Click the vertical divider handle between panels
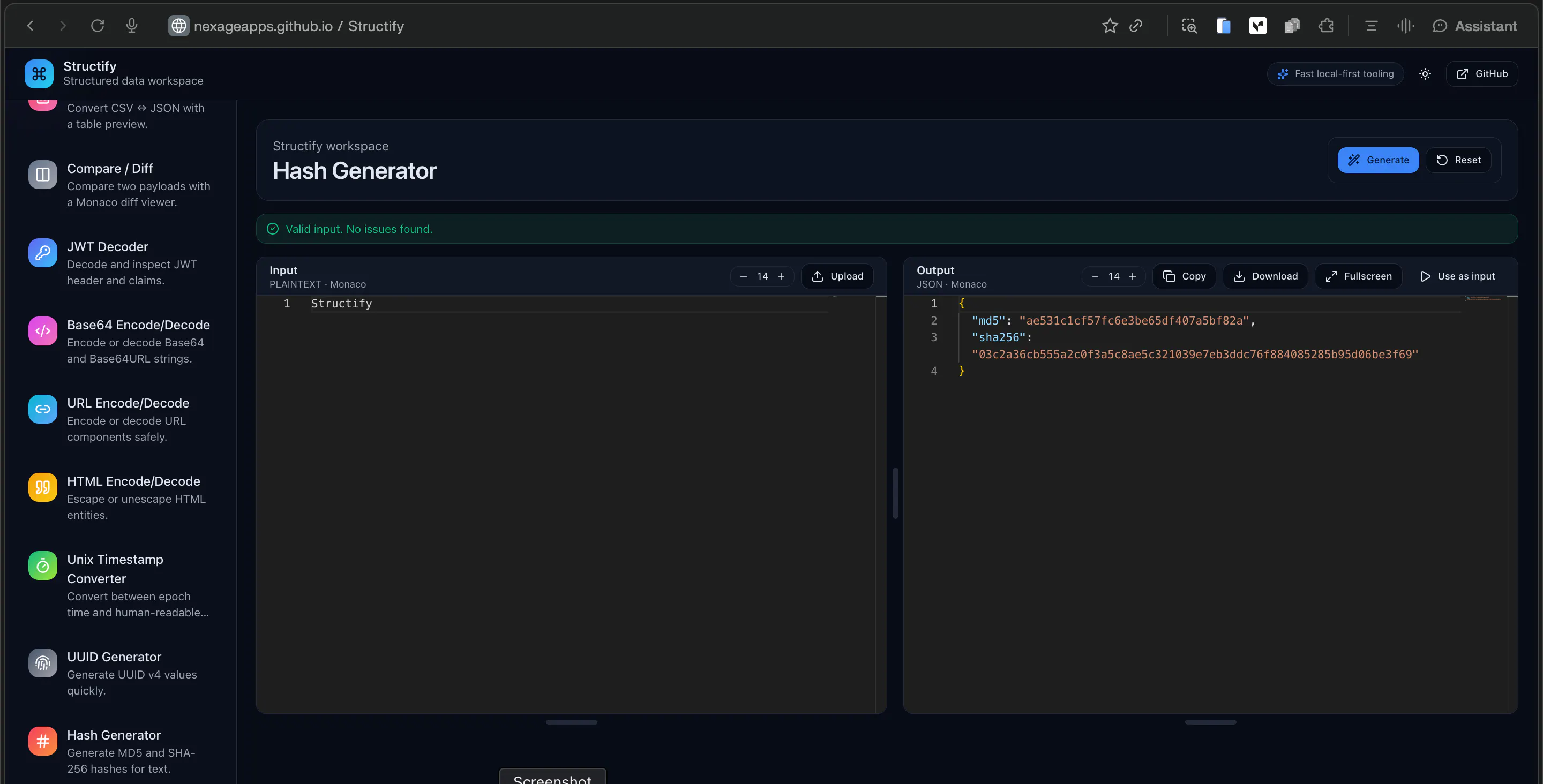Screen dimensions: 1543x784 (x=895, y=493)
